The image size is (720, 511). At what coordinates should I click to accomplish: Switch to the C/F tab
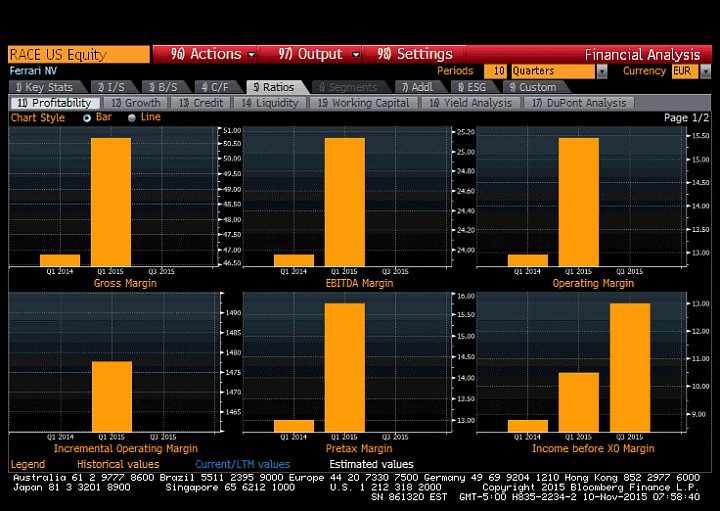(219, 87)
